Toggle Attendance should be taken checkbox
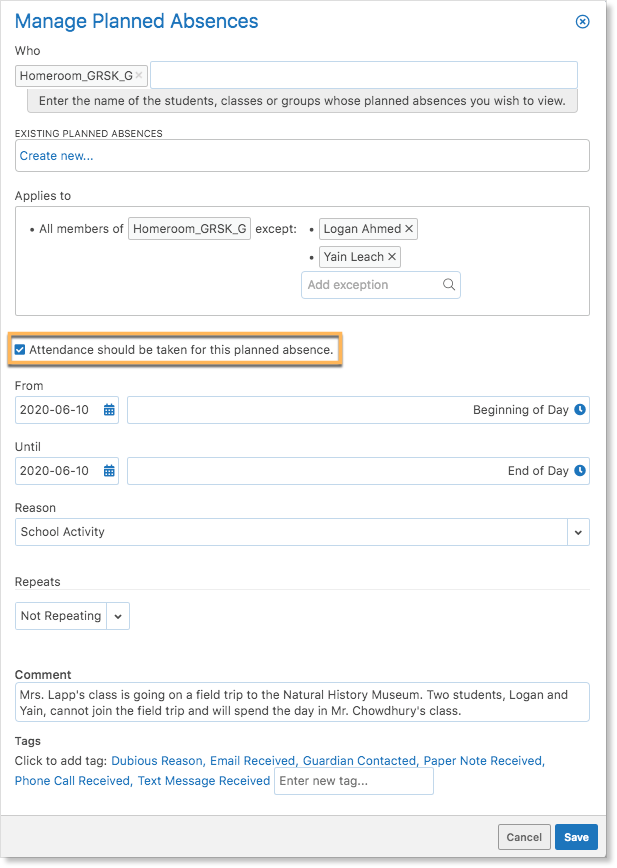 (20, 350)
